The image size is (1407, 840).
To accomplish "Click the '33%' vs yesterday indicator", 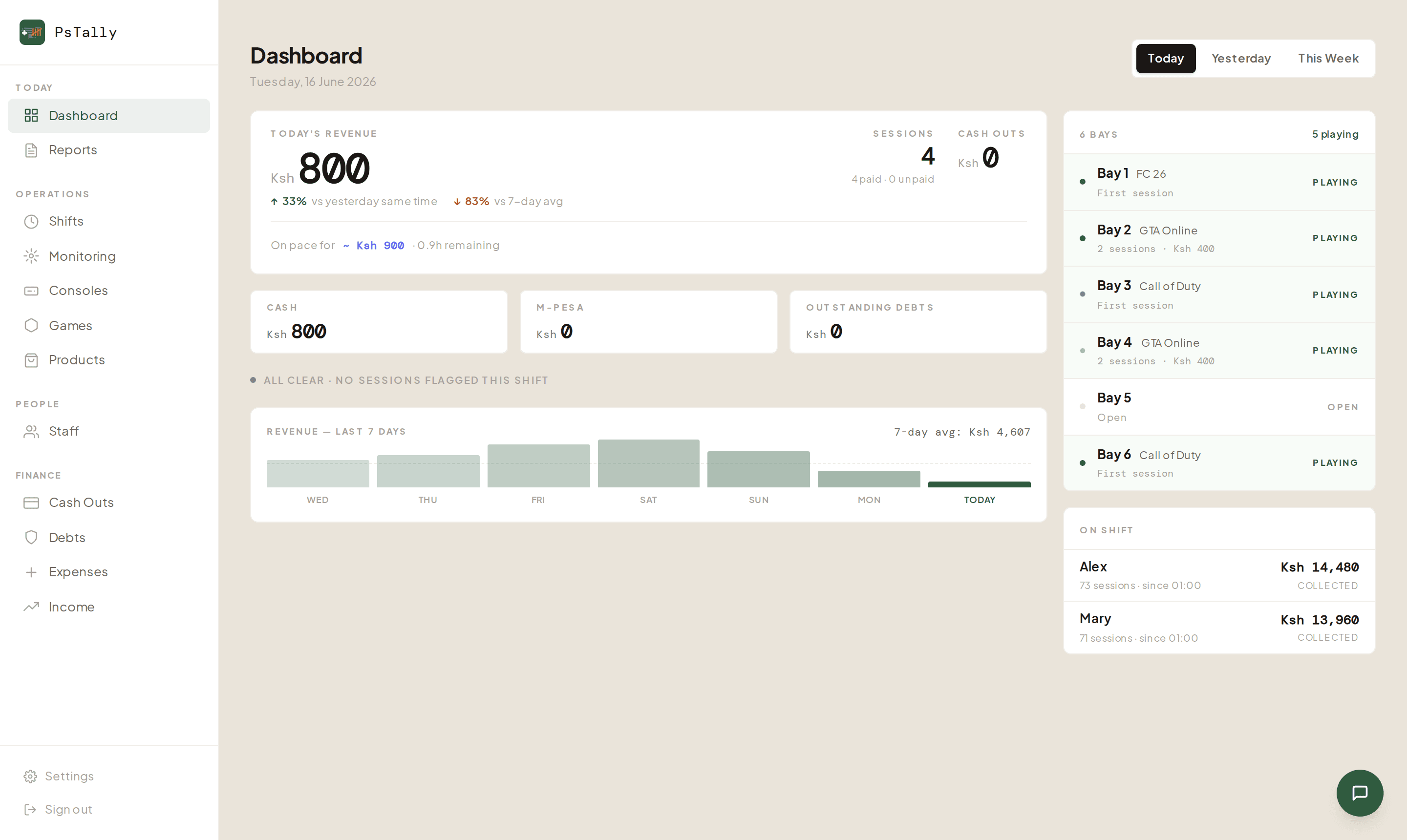I will pyautogui.click(x=288, y=201).
